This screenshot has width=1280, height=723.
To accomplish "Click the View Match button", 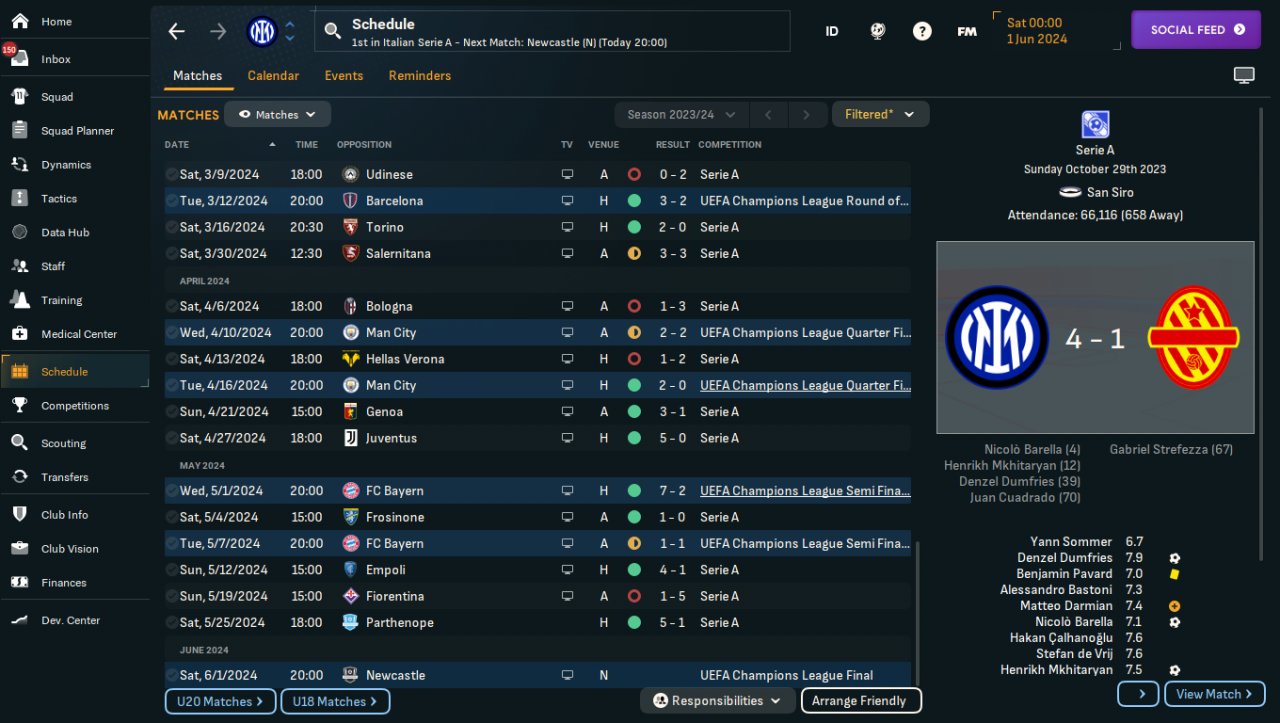I will click(1215, 694).
